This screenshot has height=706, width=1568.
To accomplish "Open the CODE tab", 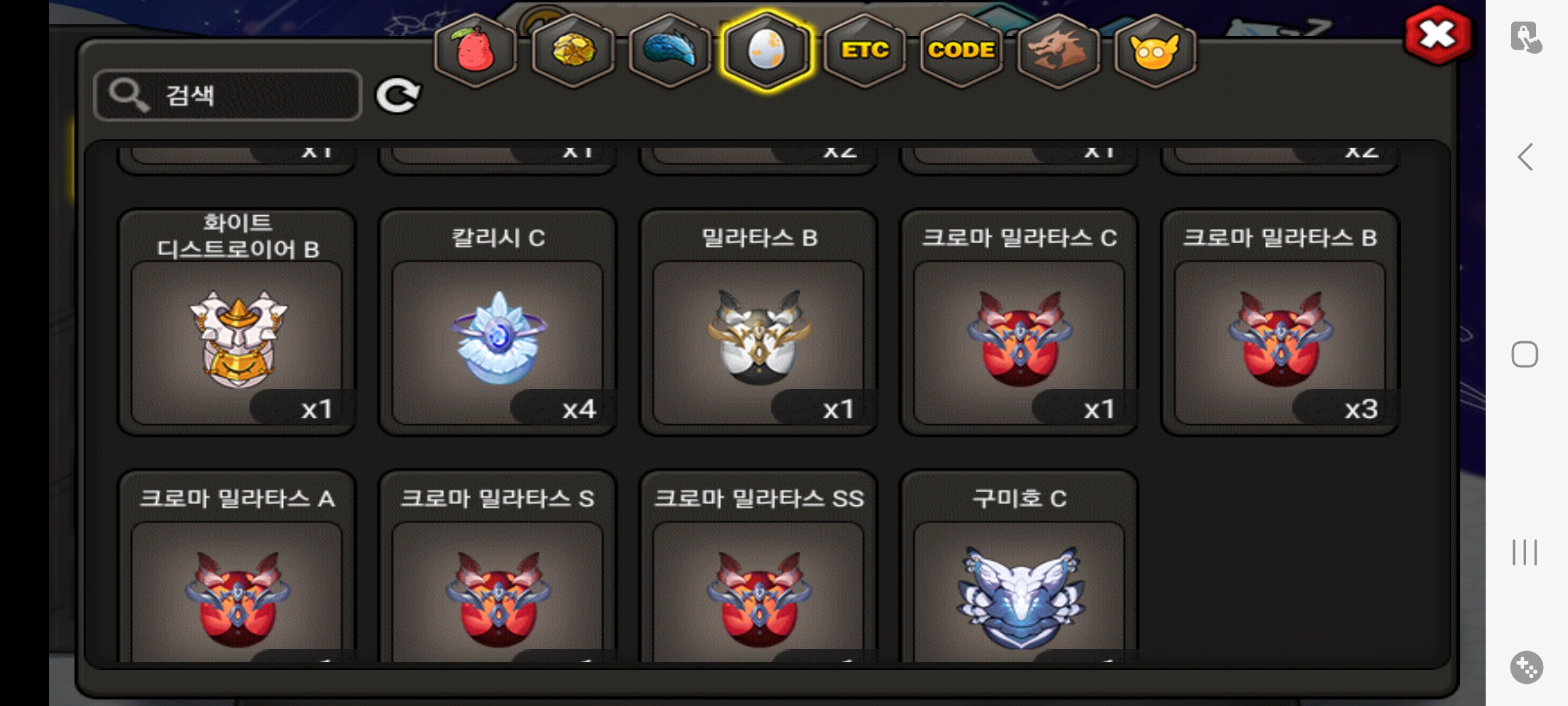I will point(961,51).
